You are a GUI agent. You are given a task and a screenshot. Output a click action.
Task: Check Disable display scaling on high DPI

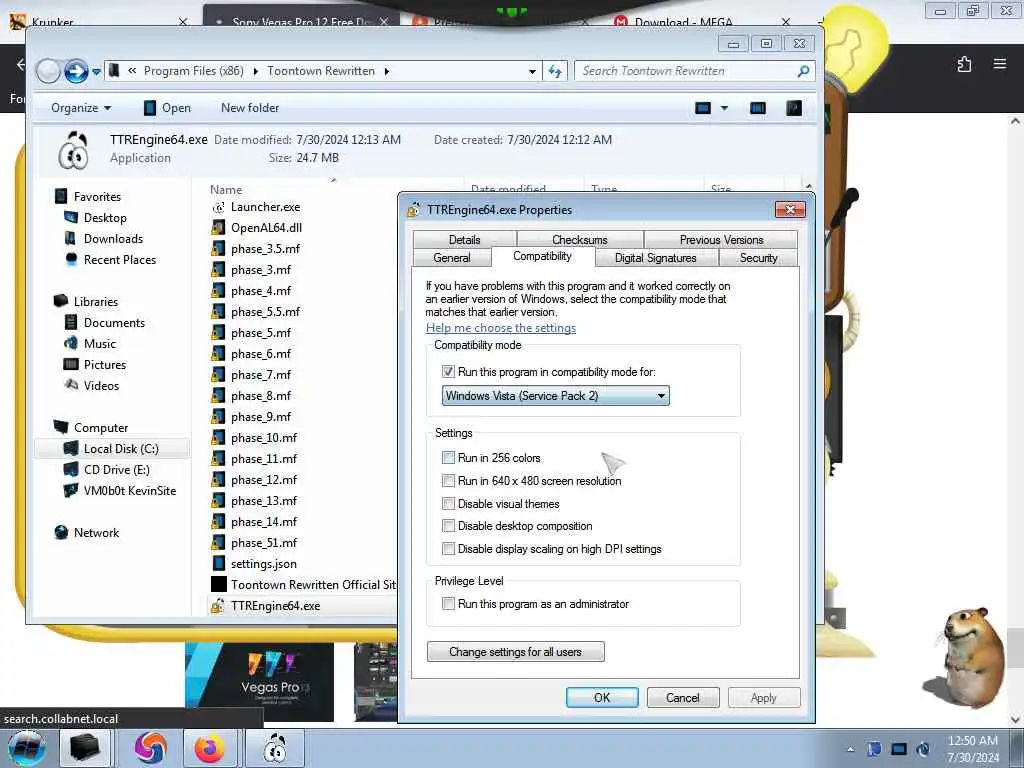tap(448, 549)
